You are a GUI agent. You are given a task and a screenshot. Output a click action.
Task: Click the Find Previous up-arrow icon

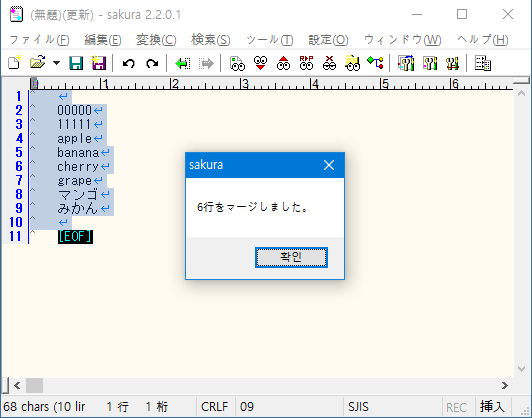[283, 63]
